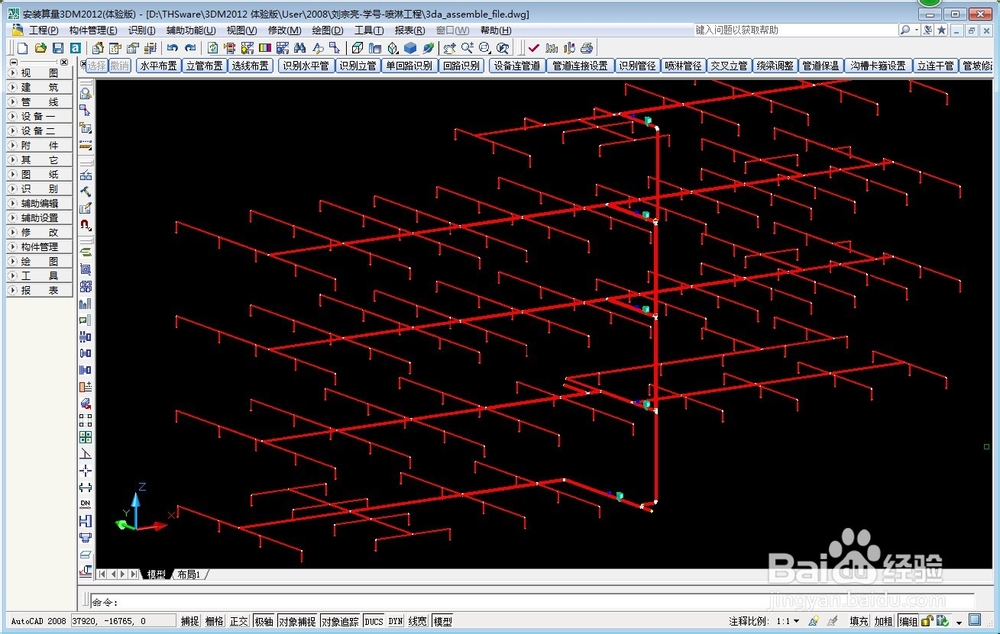
Task: Click the Redo arrow icon
Action: tap(190, 48)
